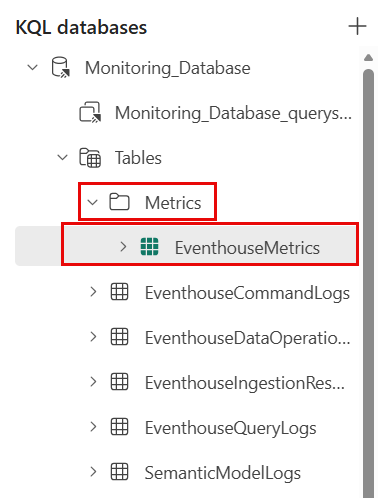Click the EventhouseCommandLogs table icon
Image resolution: width=380 pixels, height=498 pixels.
click(x=119, y=292)
